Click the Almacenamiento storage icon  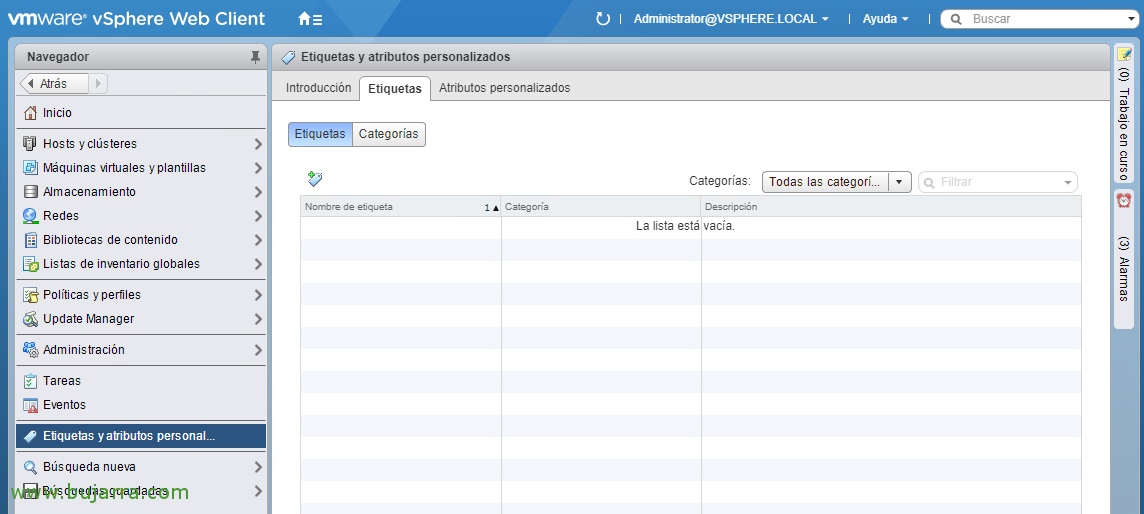click(x=30, y=192)
